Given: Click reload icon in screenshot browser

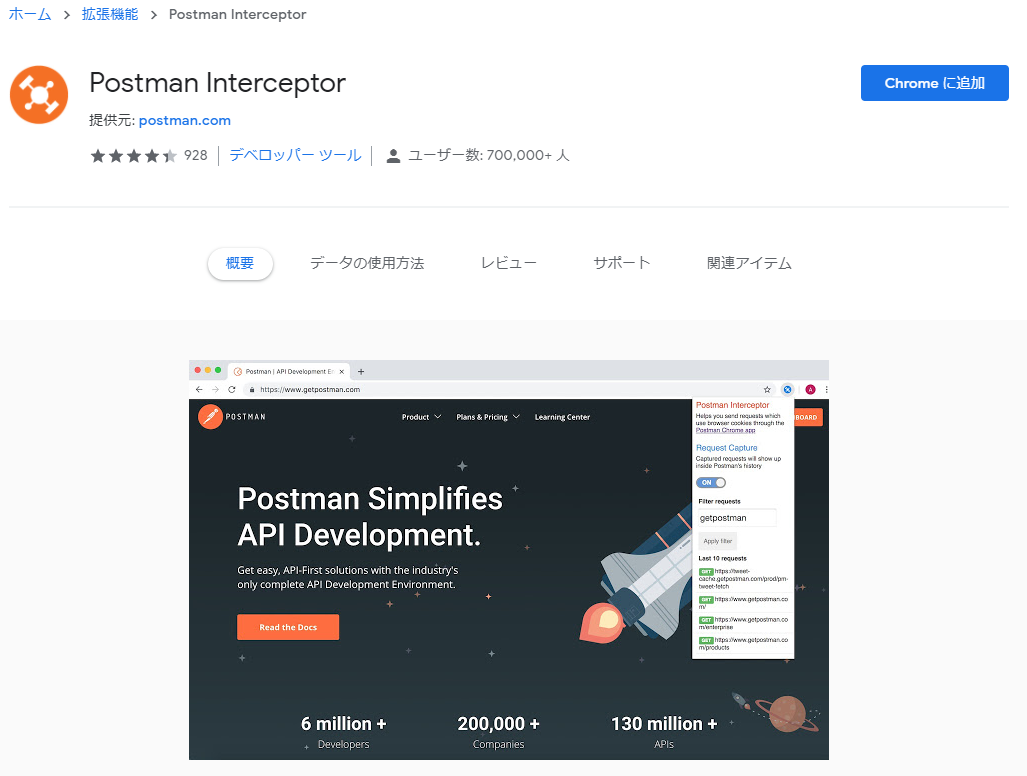Looking at the screenshot, I should [231, 390].
